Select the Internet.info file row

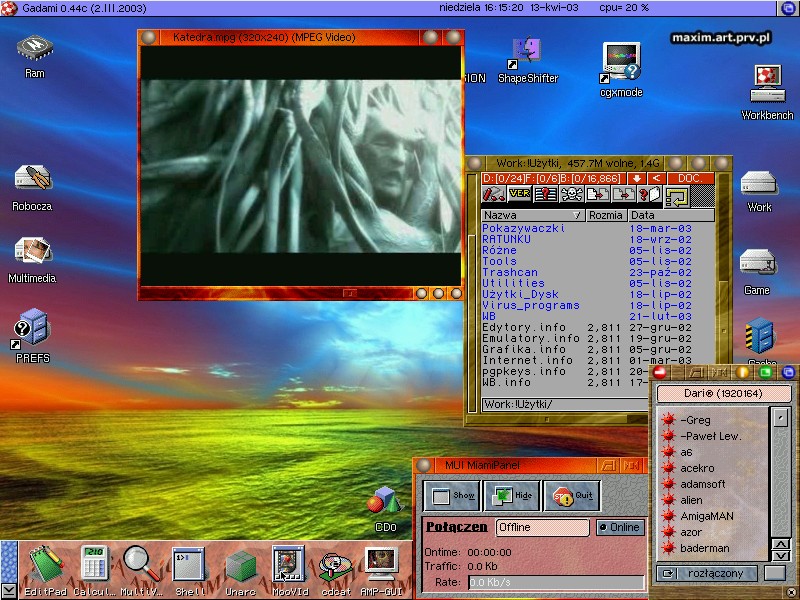[x=597, y=361]
